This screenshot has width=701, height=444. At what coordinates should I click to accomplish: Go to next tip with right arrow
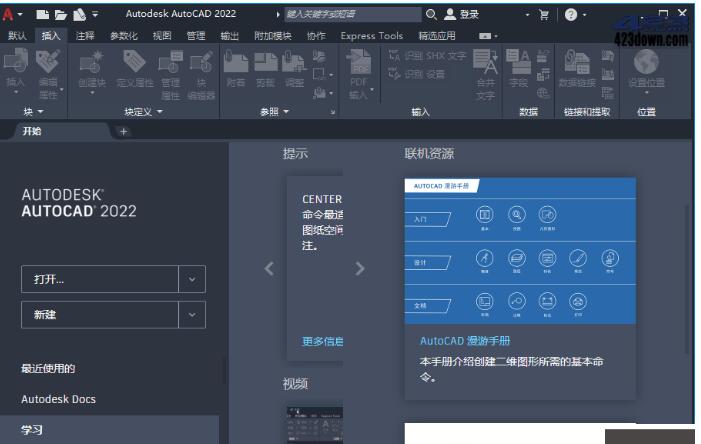coord(360,268)
